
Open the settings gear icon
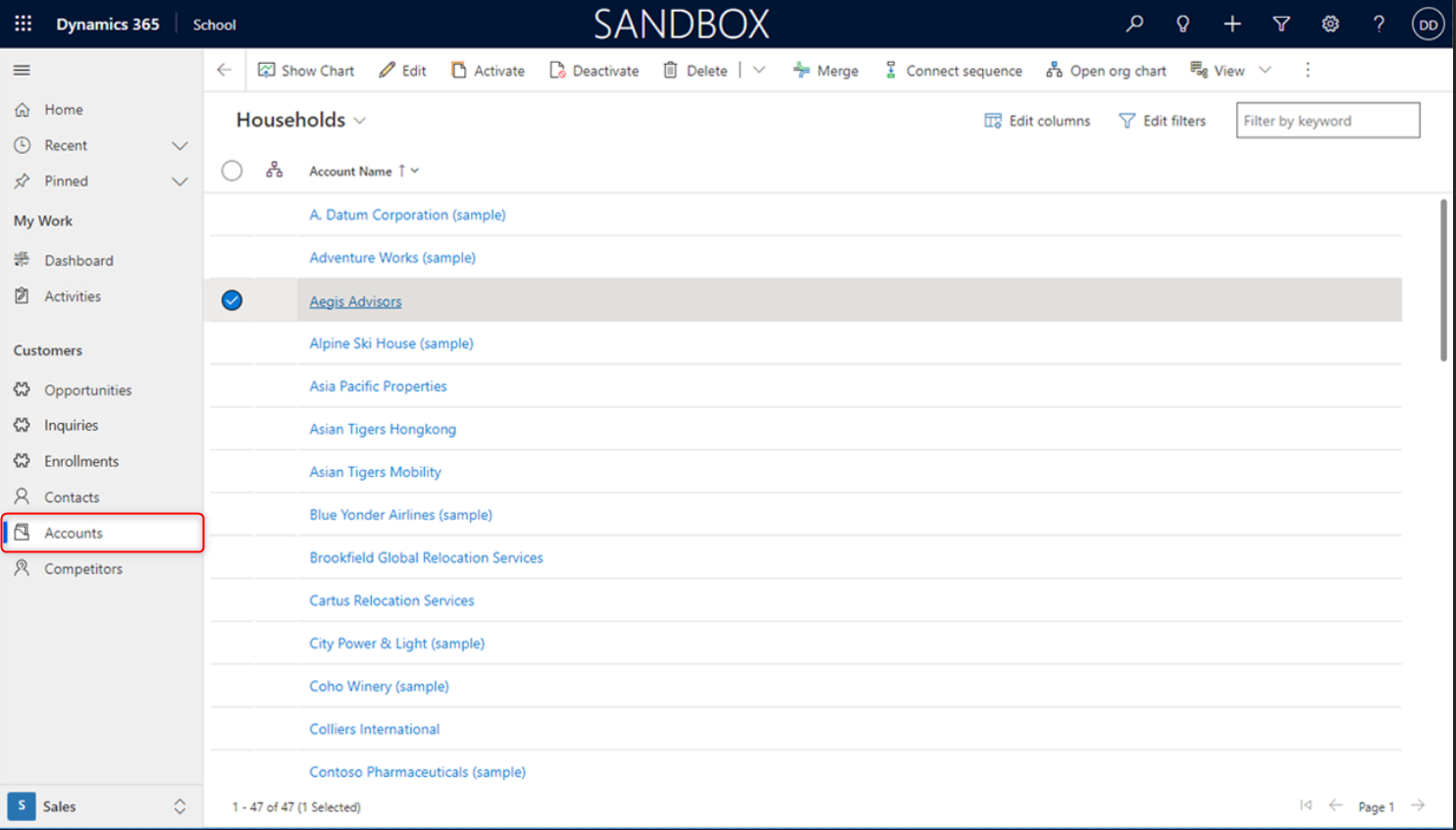tap(1330, 24)
